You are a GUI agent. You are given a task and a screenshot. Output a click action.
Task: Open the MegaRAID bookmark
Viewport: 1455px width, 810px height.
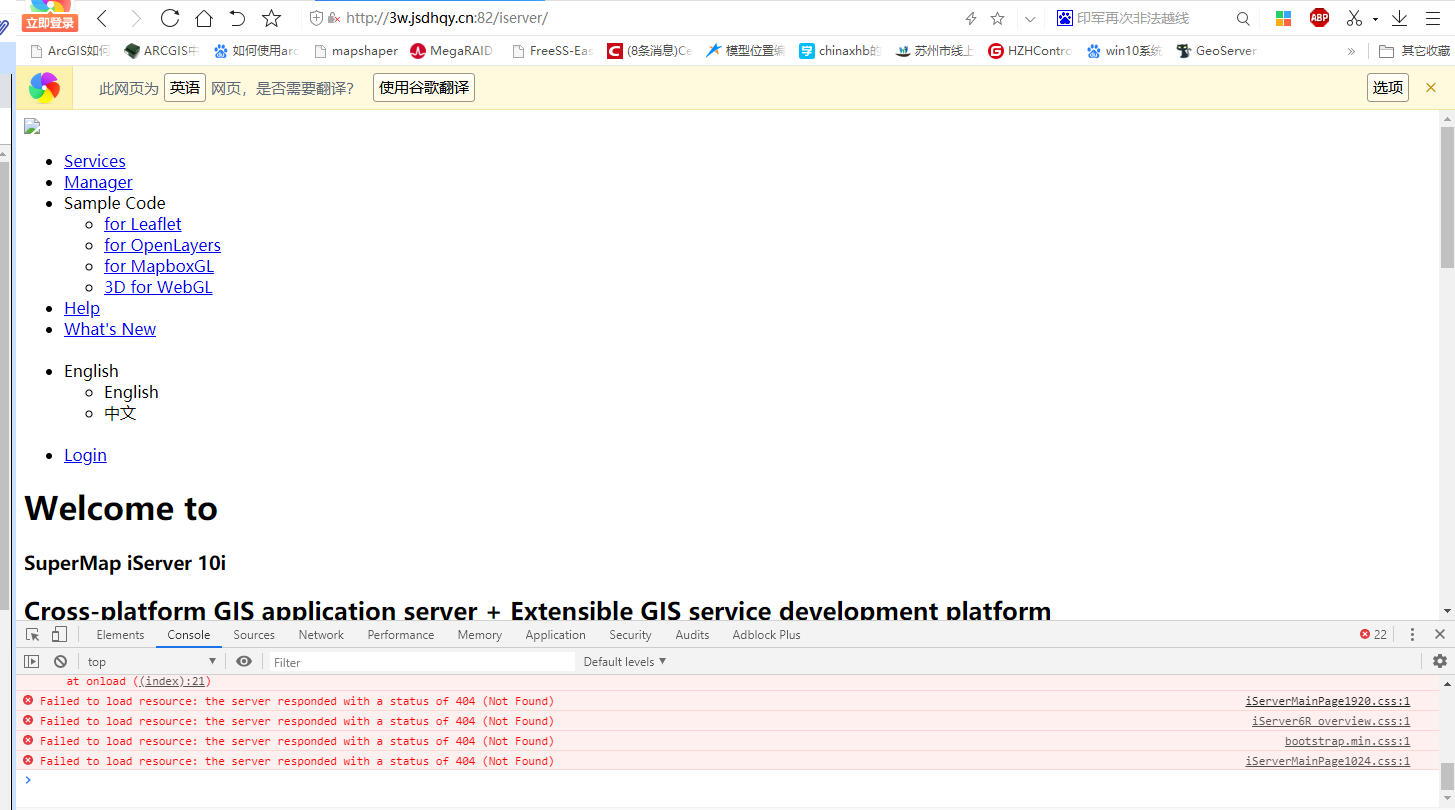(x=452, y=50)
